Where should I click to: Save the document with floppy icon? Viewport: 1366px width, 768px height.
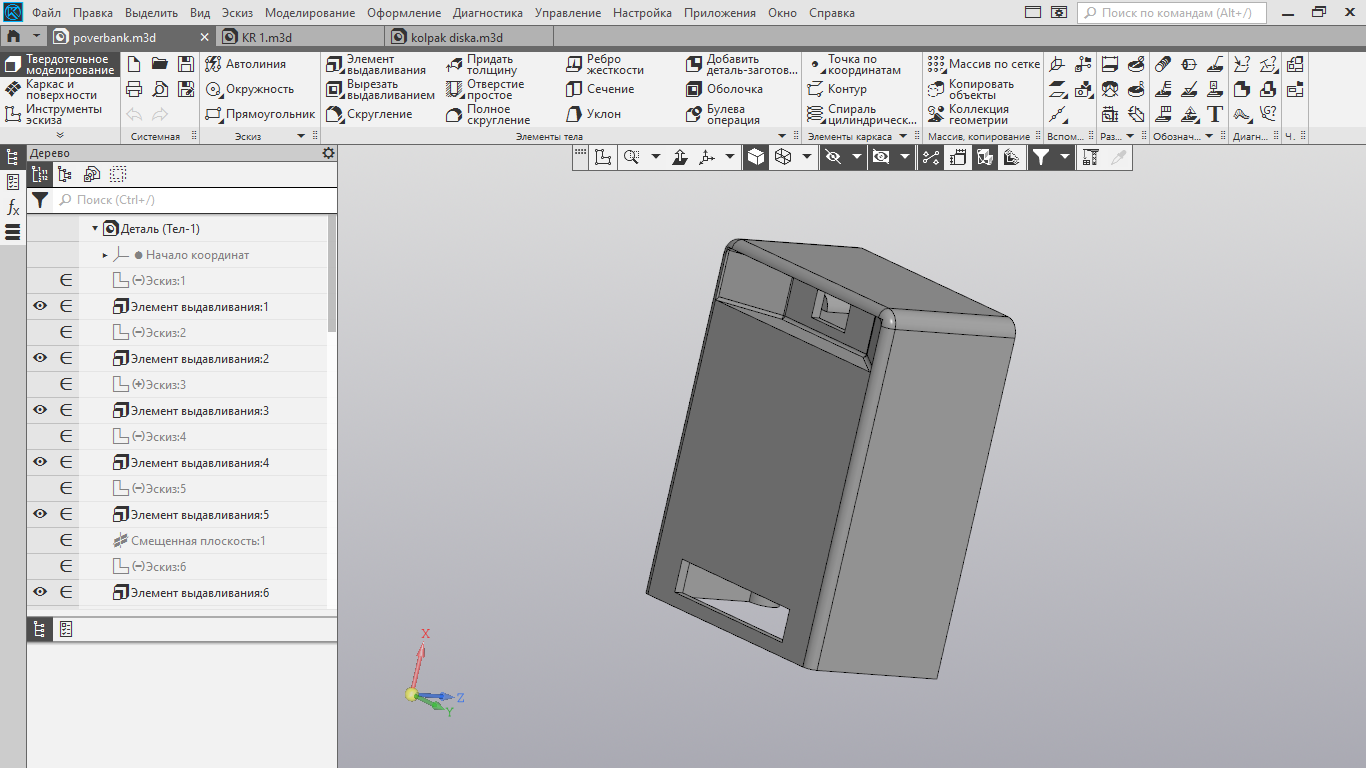(186, 64)
